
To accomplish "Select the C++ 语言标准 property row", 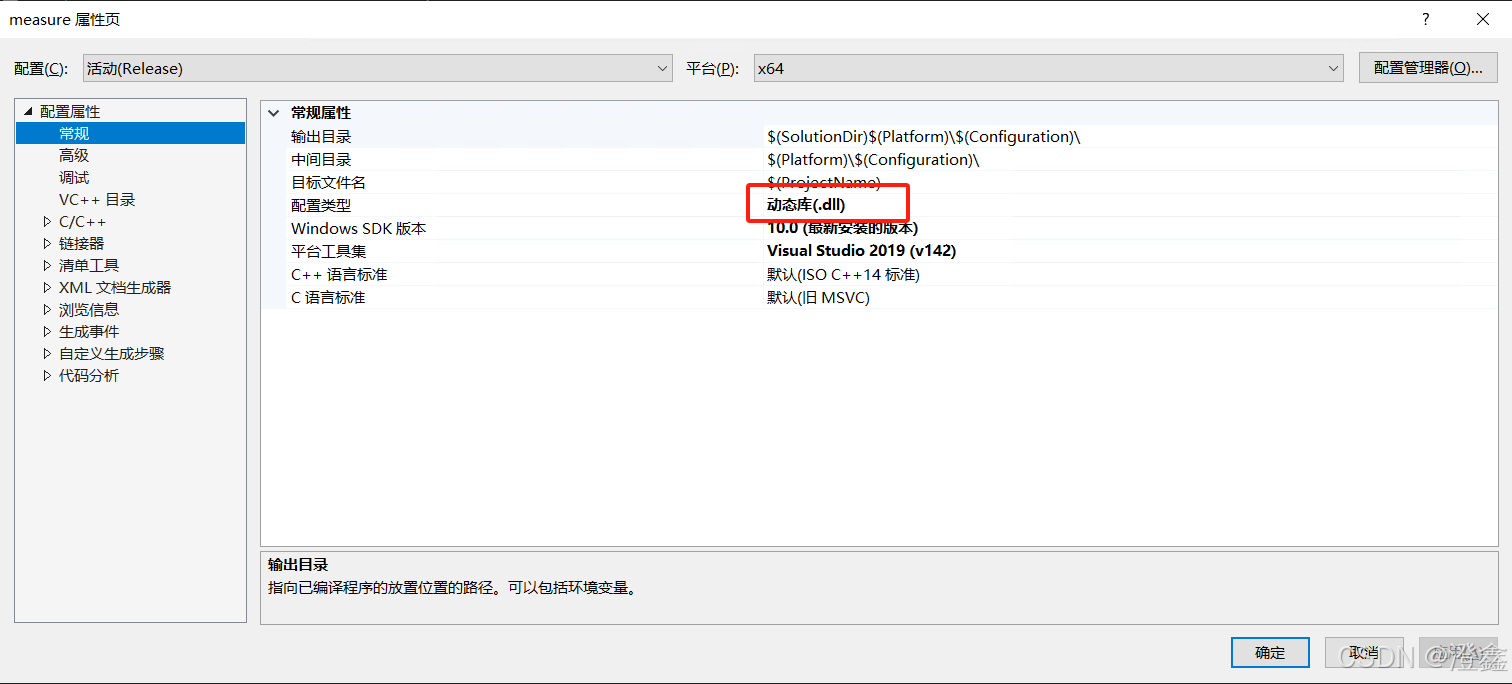I will click(880, 275).
